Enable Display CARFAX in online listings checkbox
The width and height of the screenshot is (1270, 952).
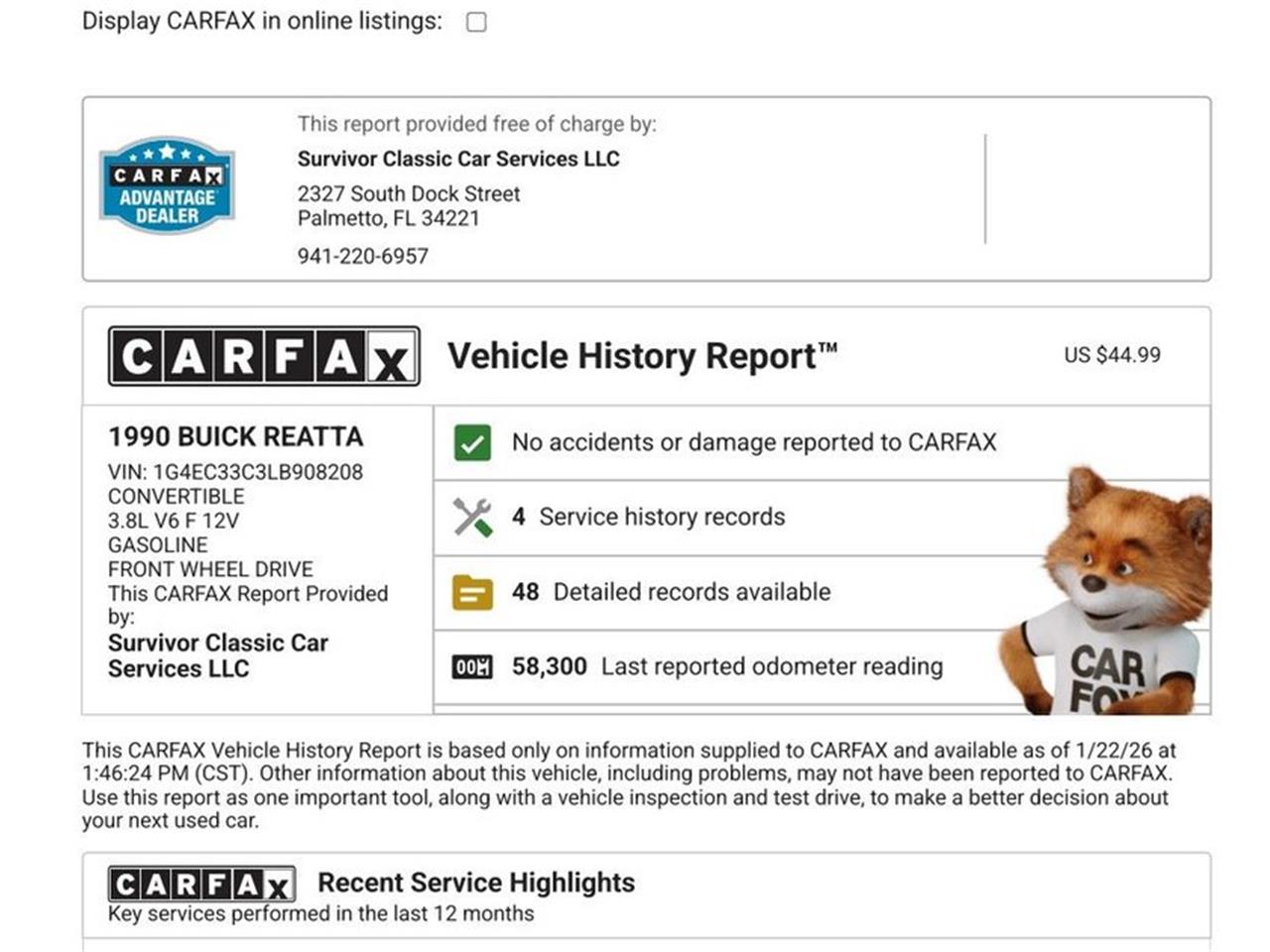(x=476, y=22)
